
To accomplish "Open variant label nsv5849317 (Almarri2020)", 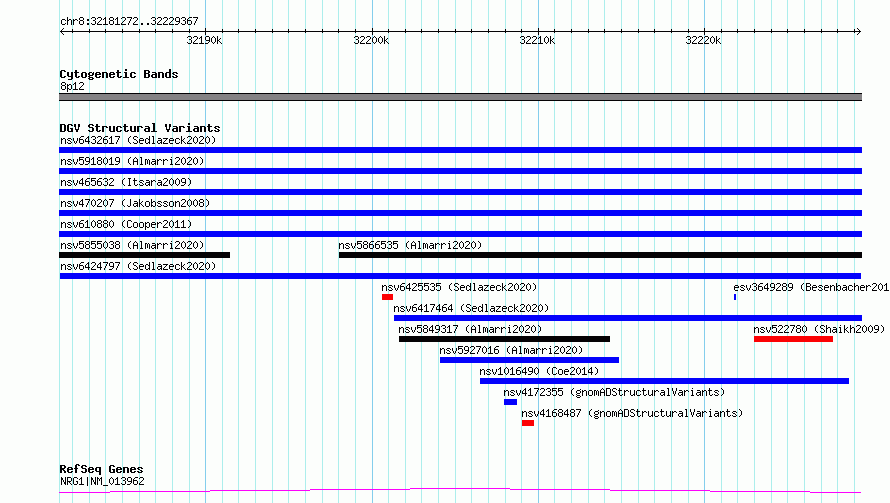I will pyautogui.click(x=470, y=329).
